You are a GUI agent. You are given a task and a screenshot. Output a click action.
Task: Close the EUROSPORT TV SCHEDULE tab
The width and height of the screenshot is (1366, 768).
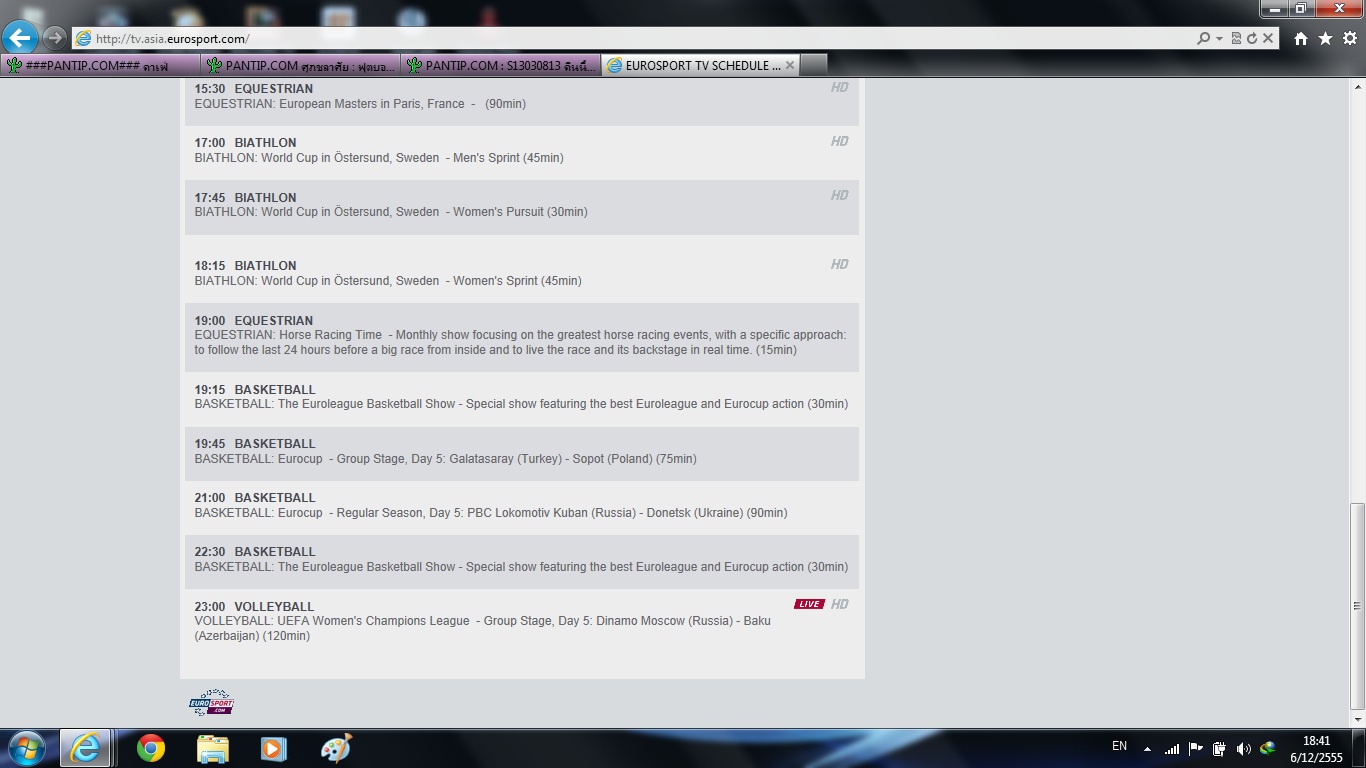[790, 65]
